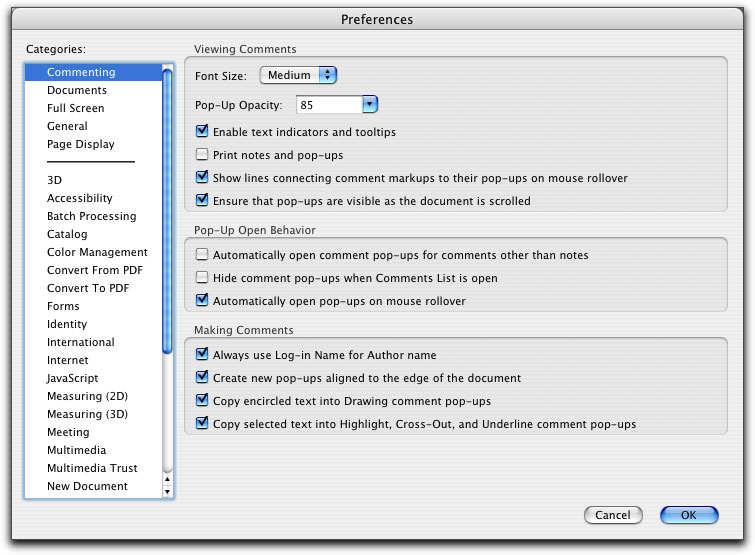Image resolution: width=755 pixels, height=555 pixels.
Task: Enable Print notes and pop-ups
Action: [x=202, y=155]
